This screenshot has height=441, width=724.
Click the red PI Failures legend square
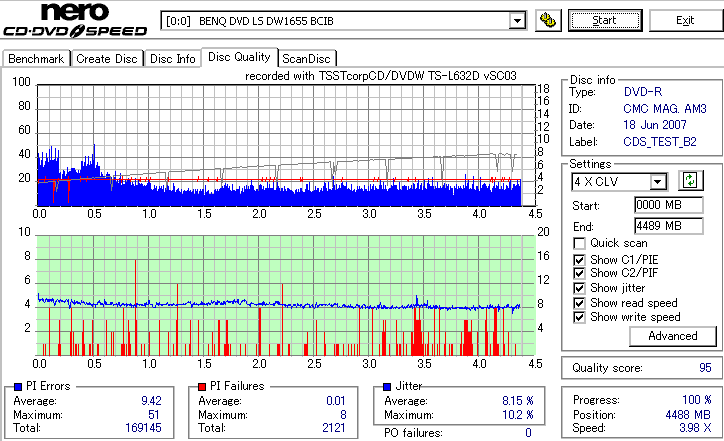click(202, 387)
